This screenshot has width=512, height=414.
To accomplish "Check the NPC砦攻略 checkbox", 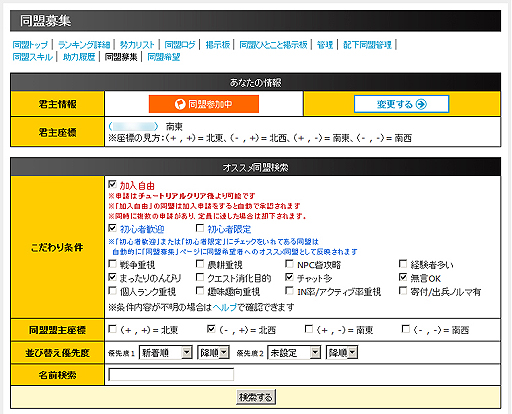I will tap(289, 264).
